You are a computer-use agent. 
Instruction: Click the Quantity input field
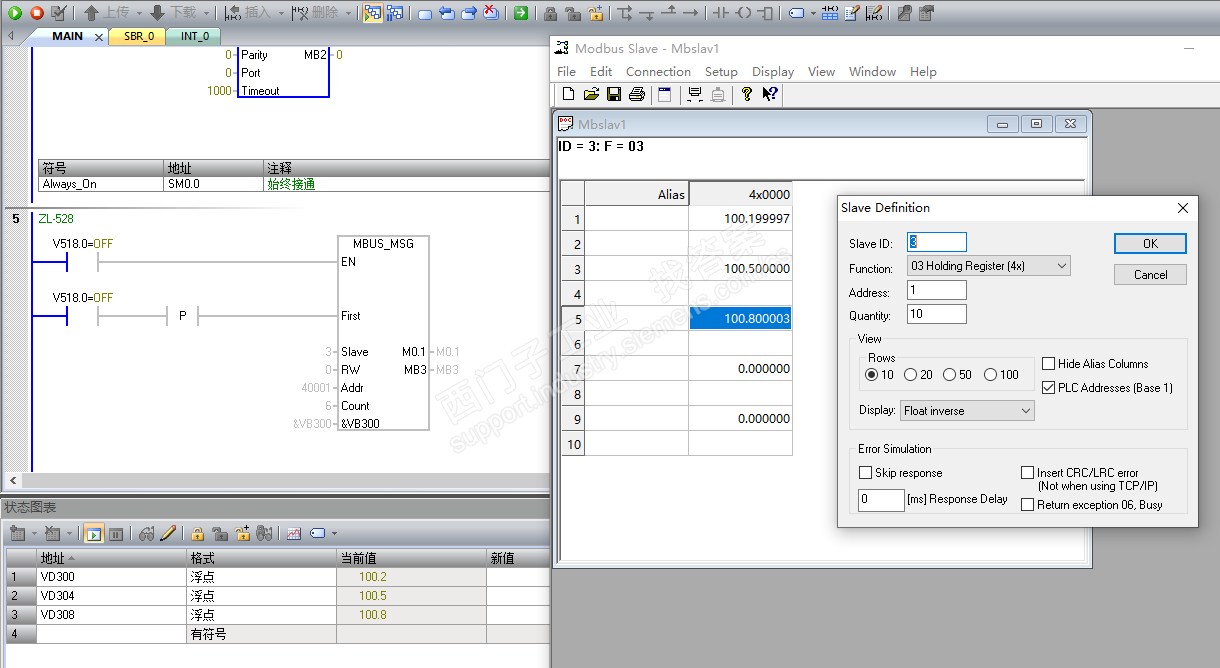click(936, 314)
